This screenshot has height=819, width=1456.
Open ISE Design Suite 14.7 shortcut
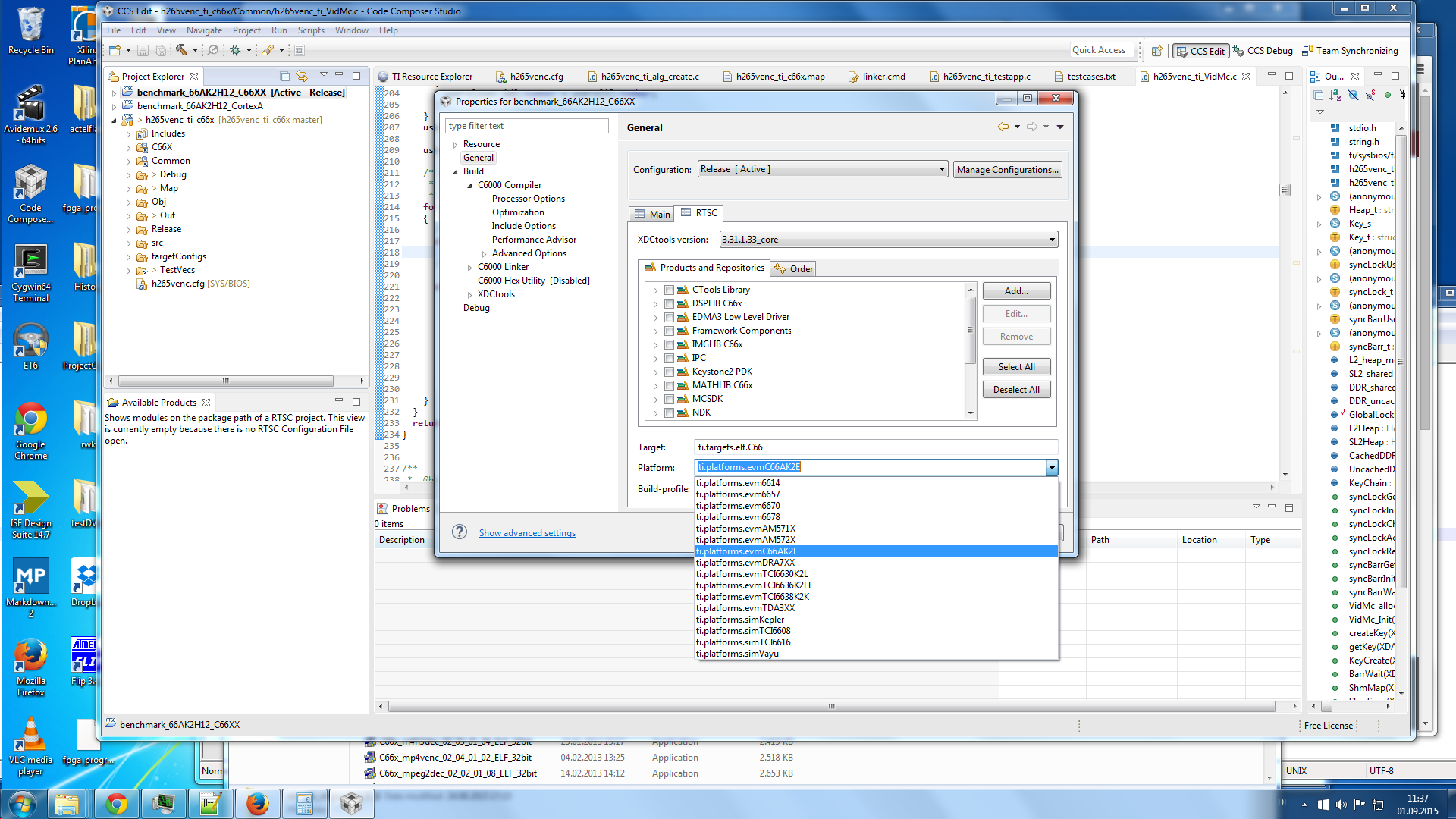coord(30,510)
